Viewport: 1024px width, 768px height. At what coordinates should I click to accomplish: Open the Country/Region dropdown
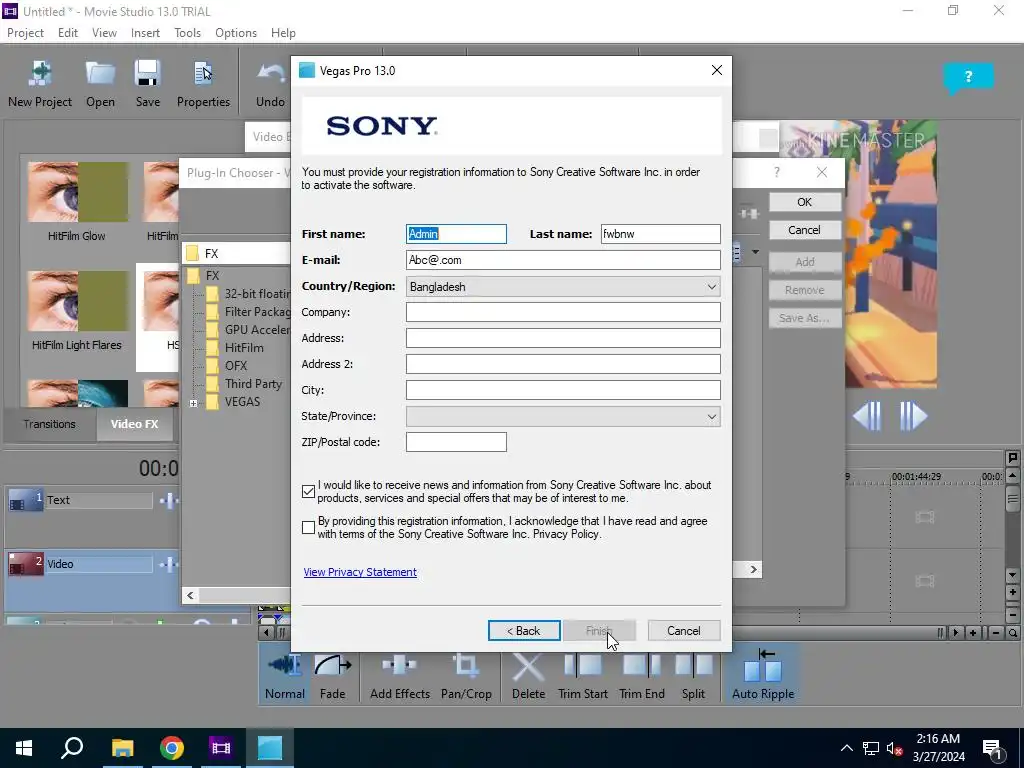tap(563, 286)
